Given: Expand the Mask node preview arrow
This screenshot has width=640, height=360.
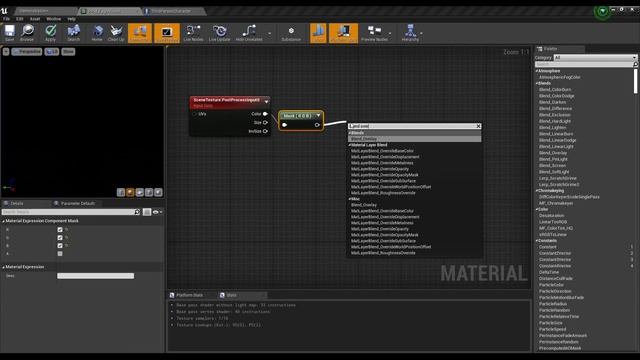Looking at the screenshot, I should click(318, 116).
